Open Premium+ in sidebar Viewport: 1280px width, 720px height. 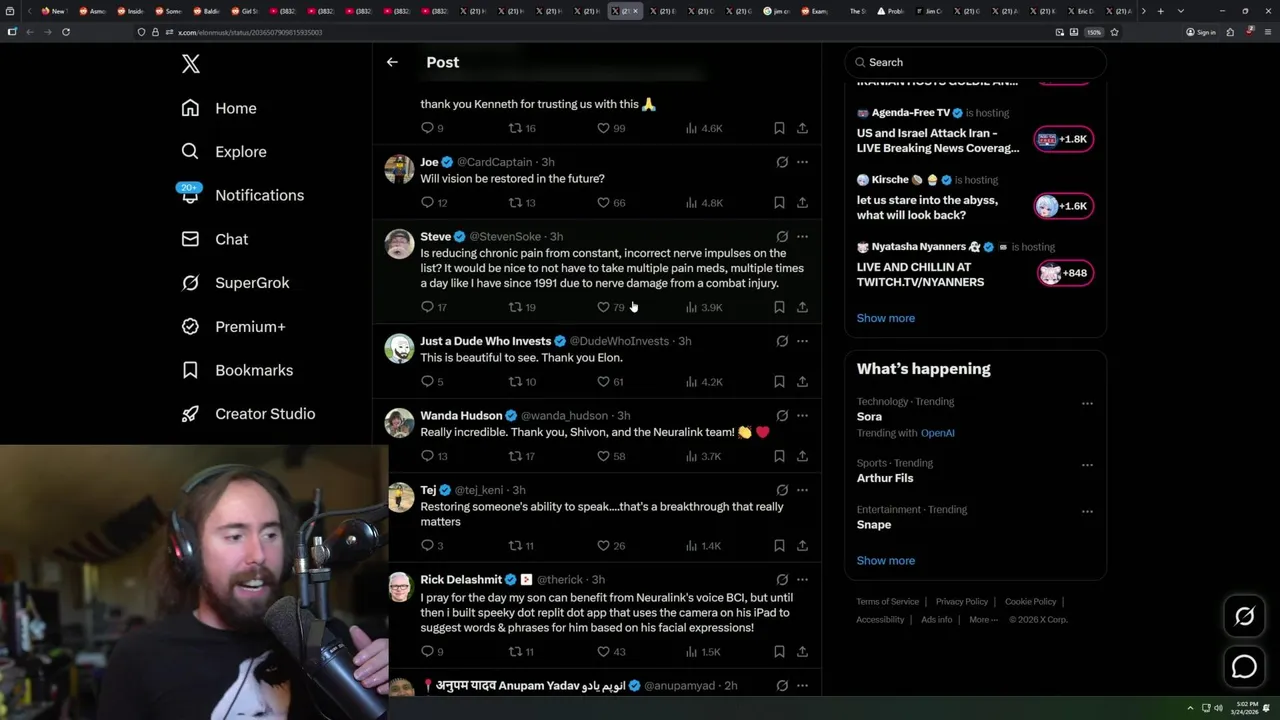(x=233, y=326)
